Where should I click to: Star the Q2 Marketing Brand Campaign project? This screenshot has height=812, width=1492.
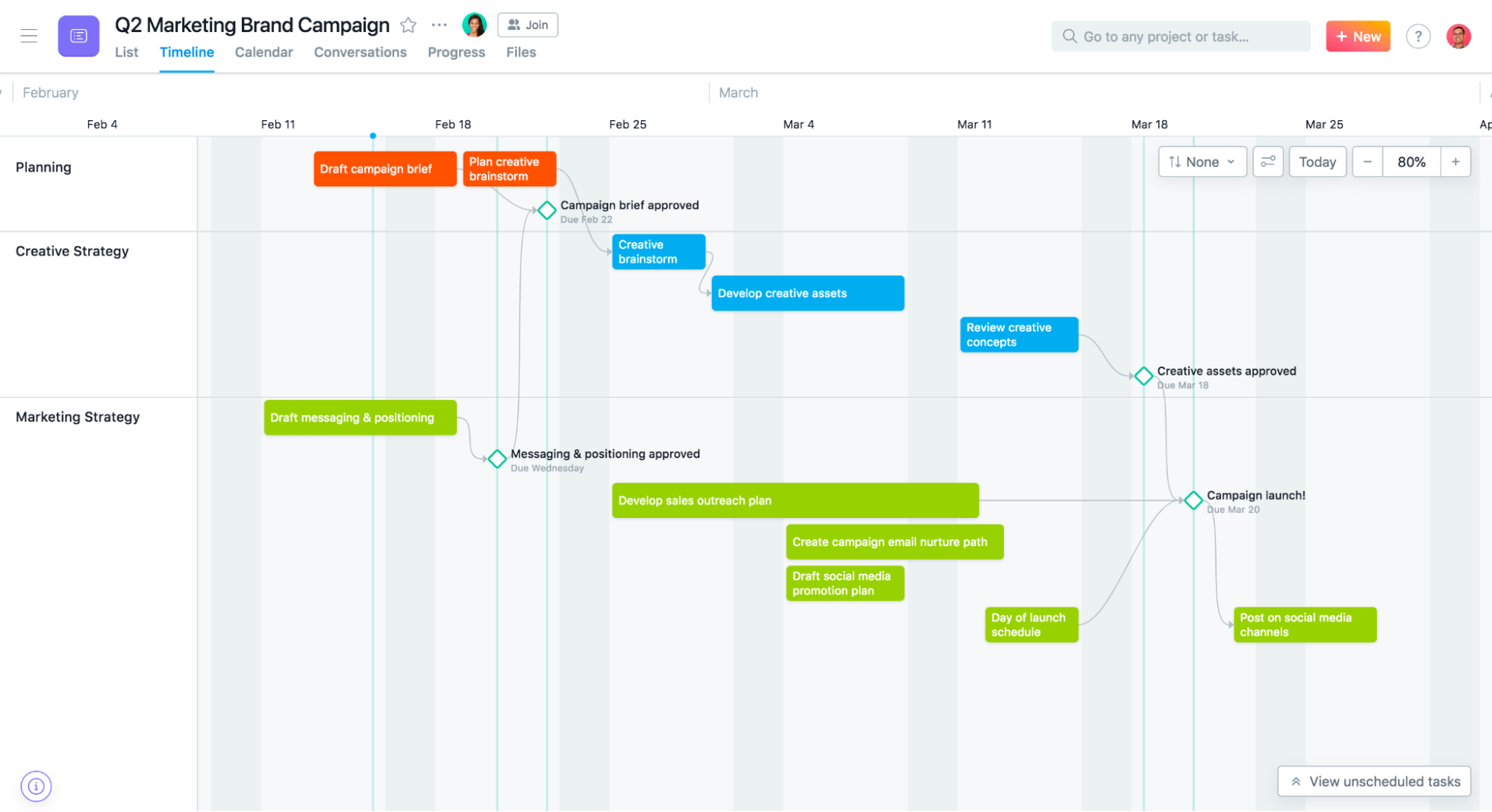[x=408, y=25]
